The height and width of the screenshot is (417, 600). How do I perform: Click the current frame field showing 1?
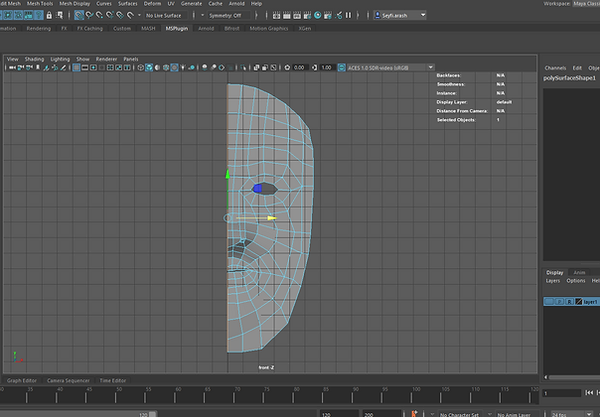562,393
